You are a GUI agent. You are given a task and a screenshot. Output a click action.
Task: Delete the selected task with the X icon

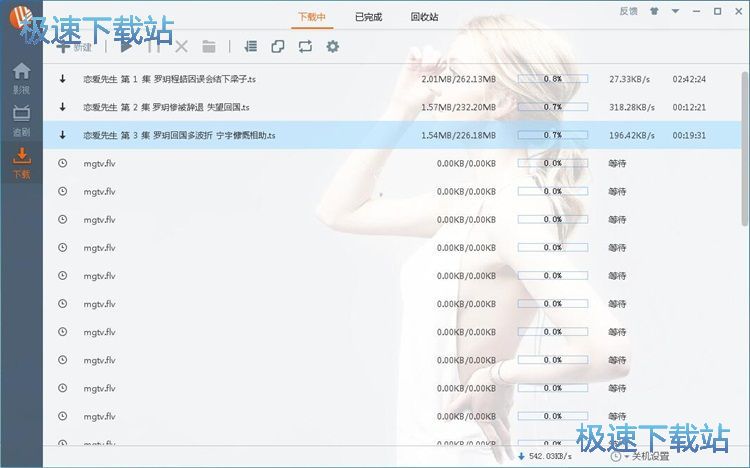(181, 46)
